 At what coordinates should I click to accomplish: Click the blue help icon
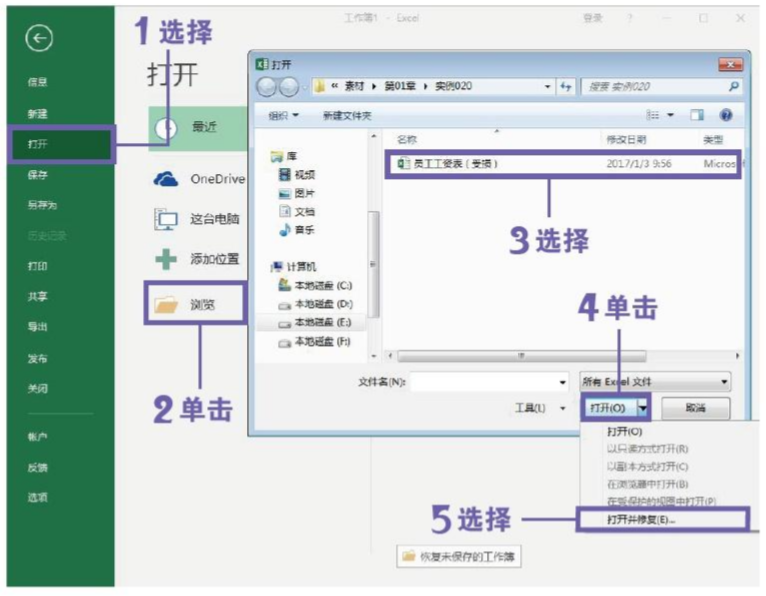pyautogui.click(x=726, y=115)
